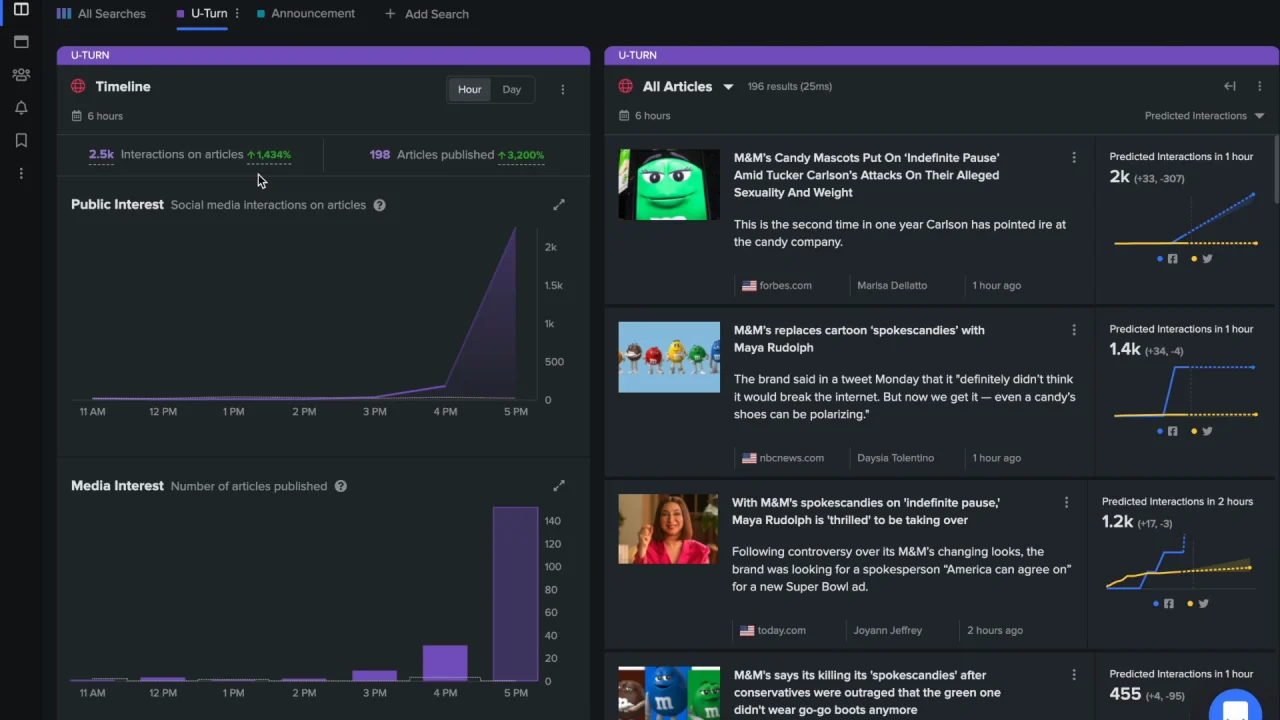This screenshot has height=720, width=1280.
Task: Open sidebar more options dots
Action: pos(21,174)
